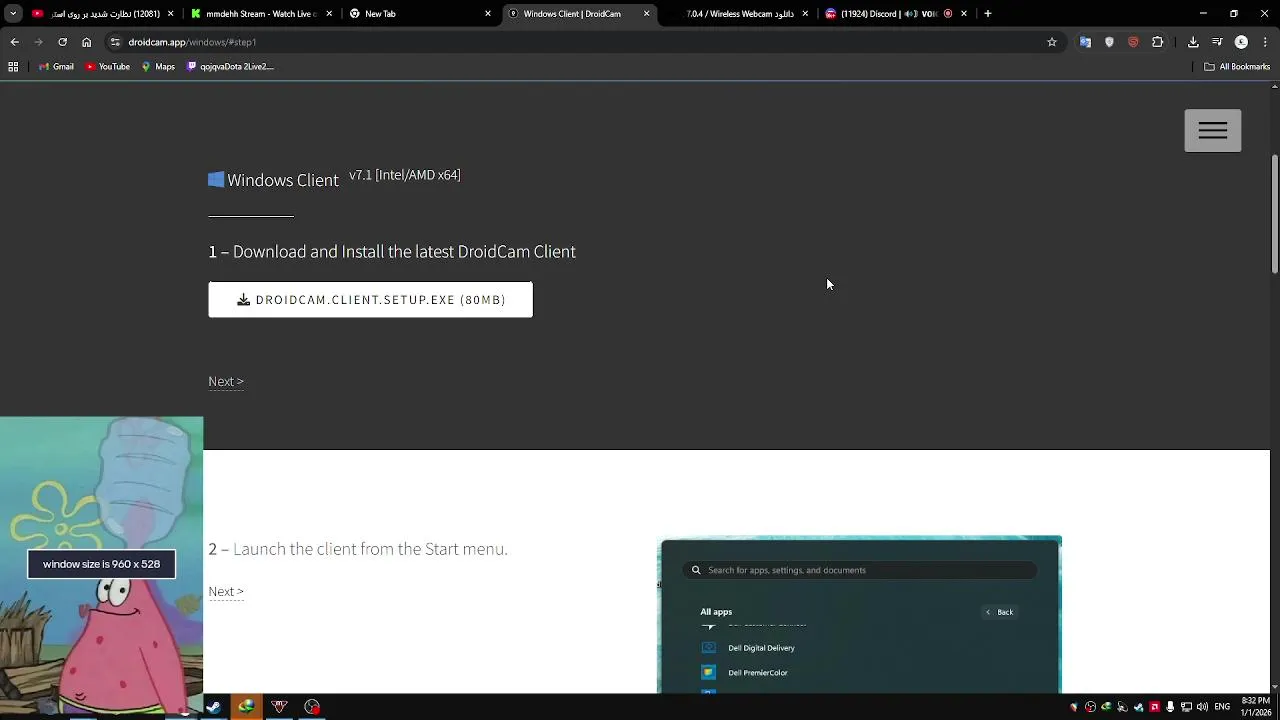
Task: Open the network tray icon
Action: click(1186, 707)
